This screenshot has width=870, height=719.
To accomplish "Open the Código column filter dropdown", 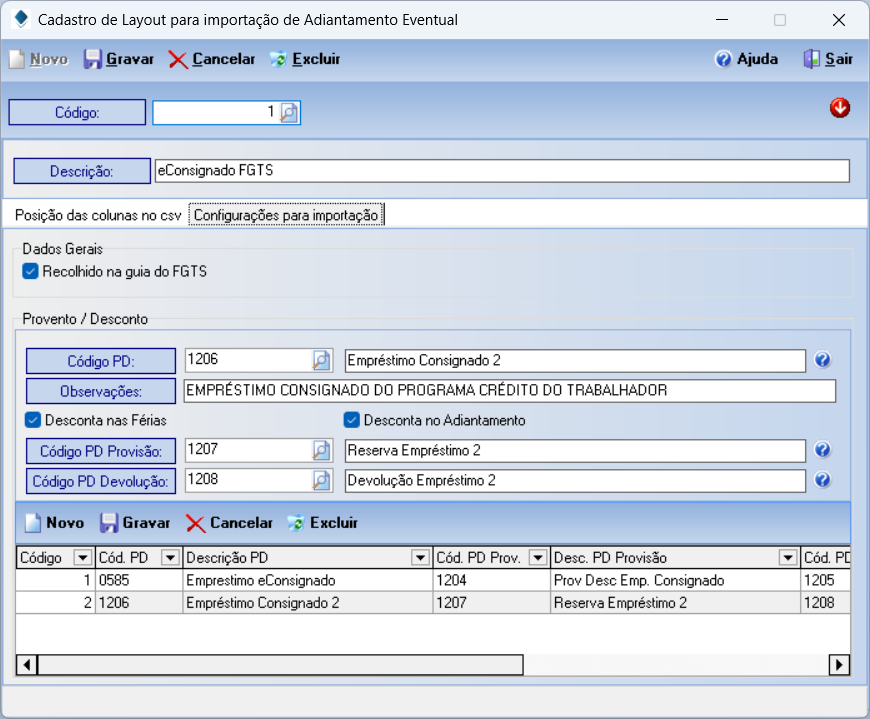I will (x=82, y=557).
